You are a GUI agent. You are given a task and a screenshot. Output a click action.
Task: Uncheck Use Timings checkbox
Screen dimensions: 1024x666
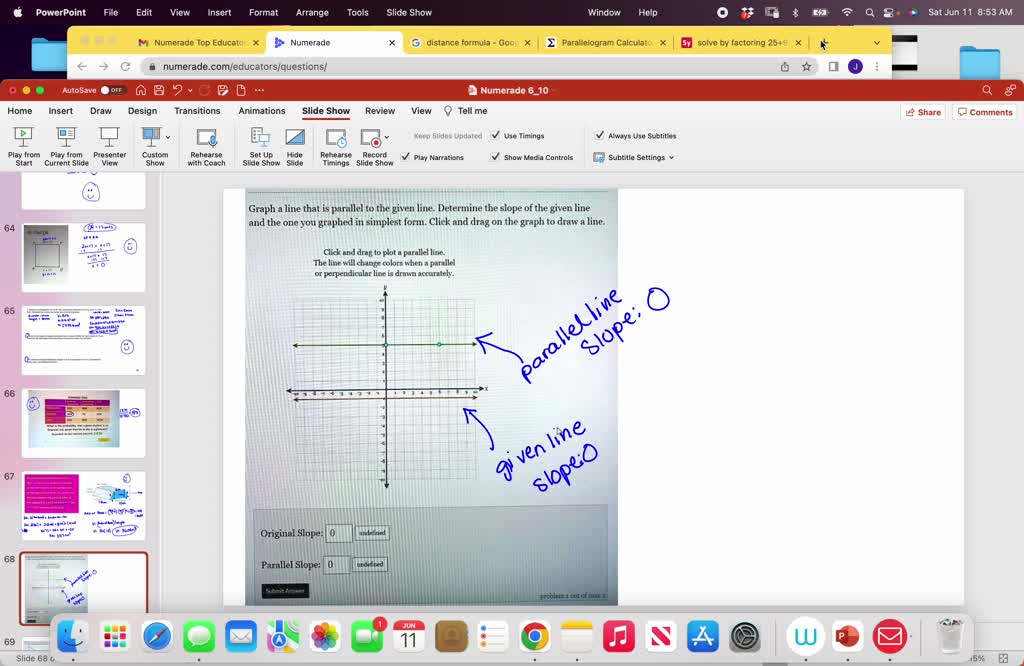(496, 135)
